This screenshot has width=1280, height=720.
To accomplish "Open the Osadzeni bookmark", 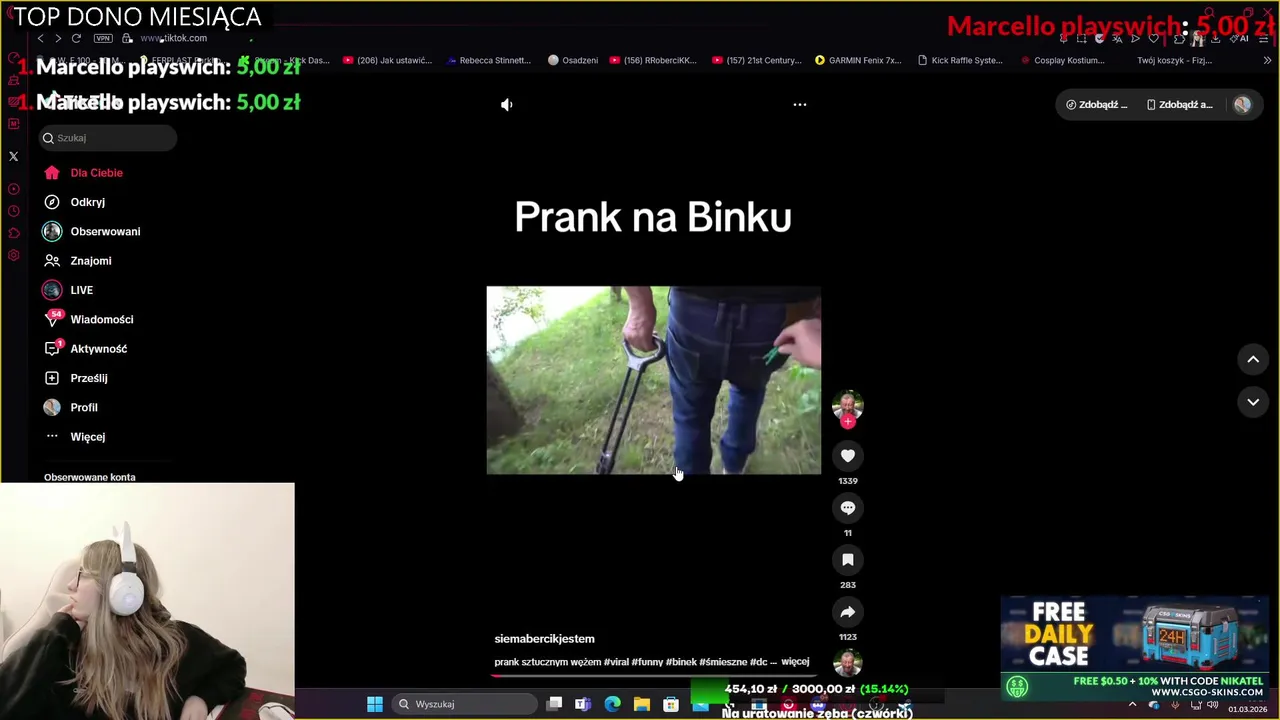I will [573, 60].
